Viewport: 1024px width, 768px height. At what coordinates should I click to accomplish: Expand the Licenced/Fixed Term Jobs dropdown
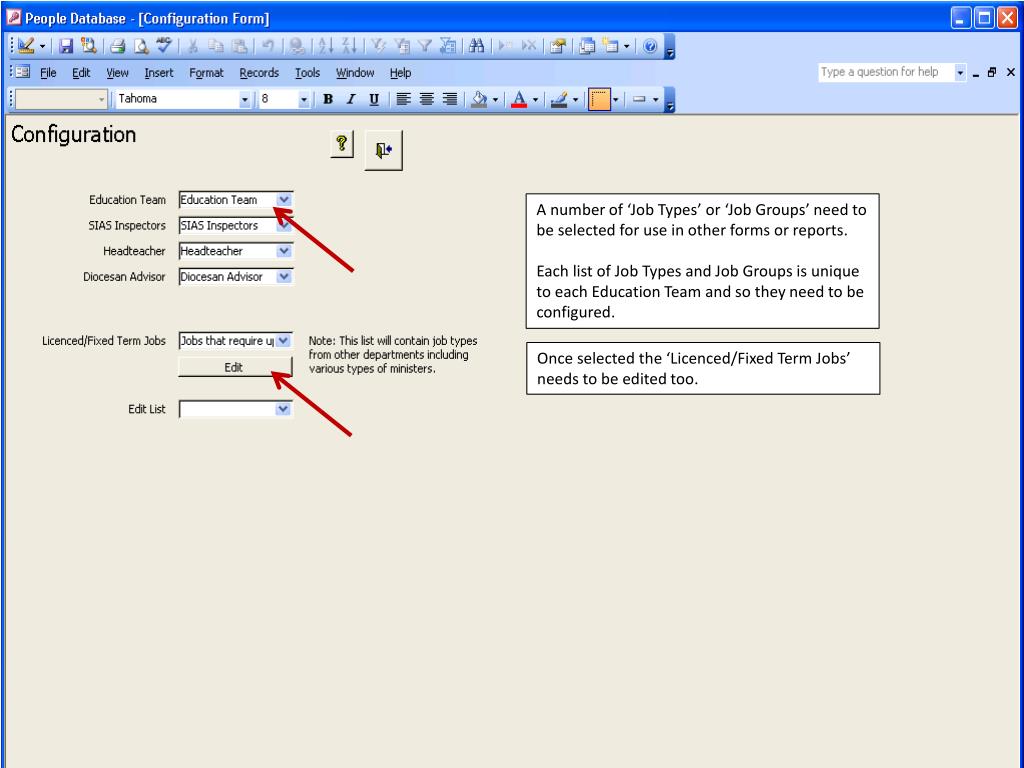[283, 340]
